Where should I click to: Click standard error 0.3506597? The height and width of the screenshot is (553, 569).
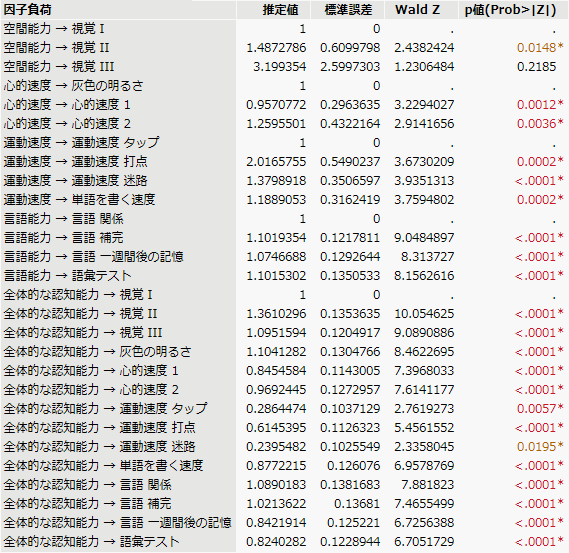(350, 181)
